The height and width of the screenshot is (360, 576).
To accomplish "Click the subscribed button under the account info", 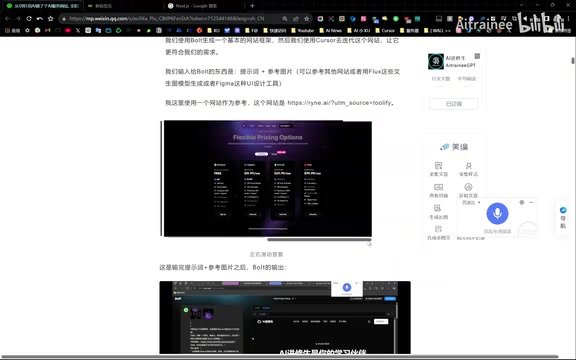I will pyautogui.click(x=454, y=104).
